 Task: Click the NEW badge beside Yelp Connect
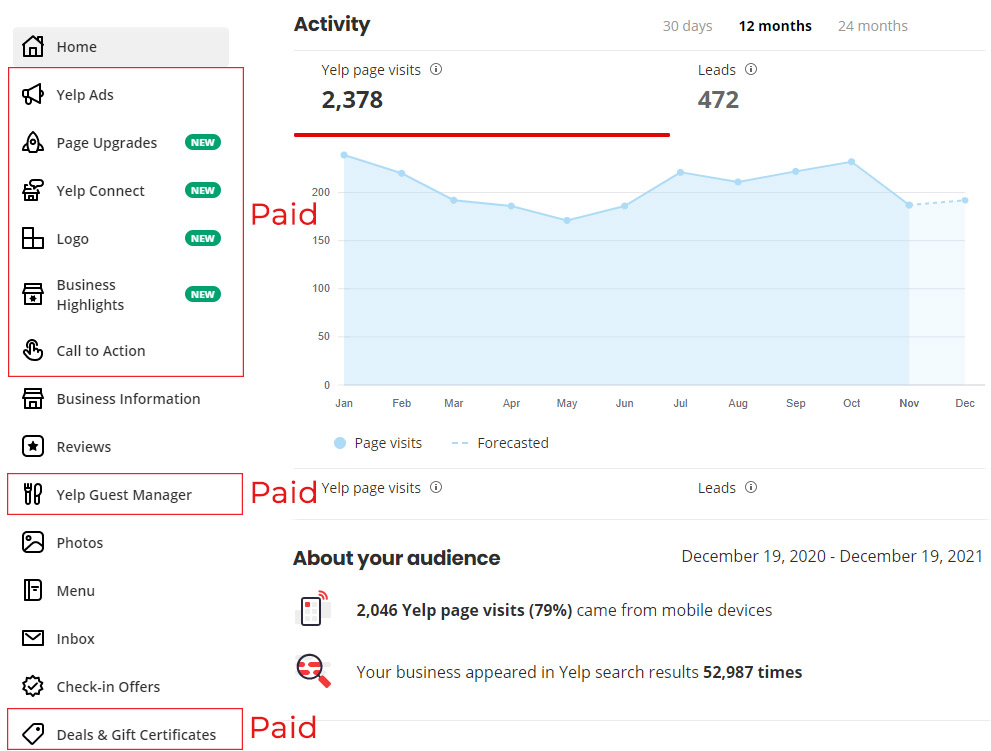pyautogui.click(x=203, y=190)
